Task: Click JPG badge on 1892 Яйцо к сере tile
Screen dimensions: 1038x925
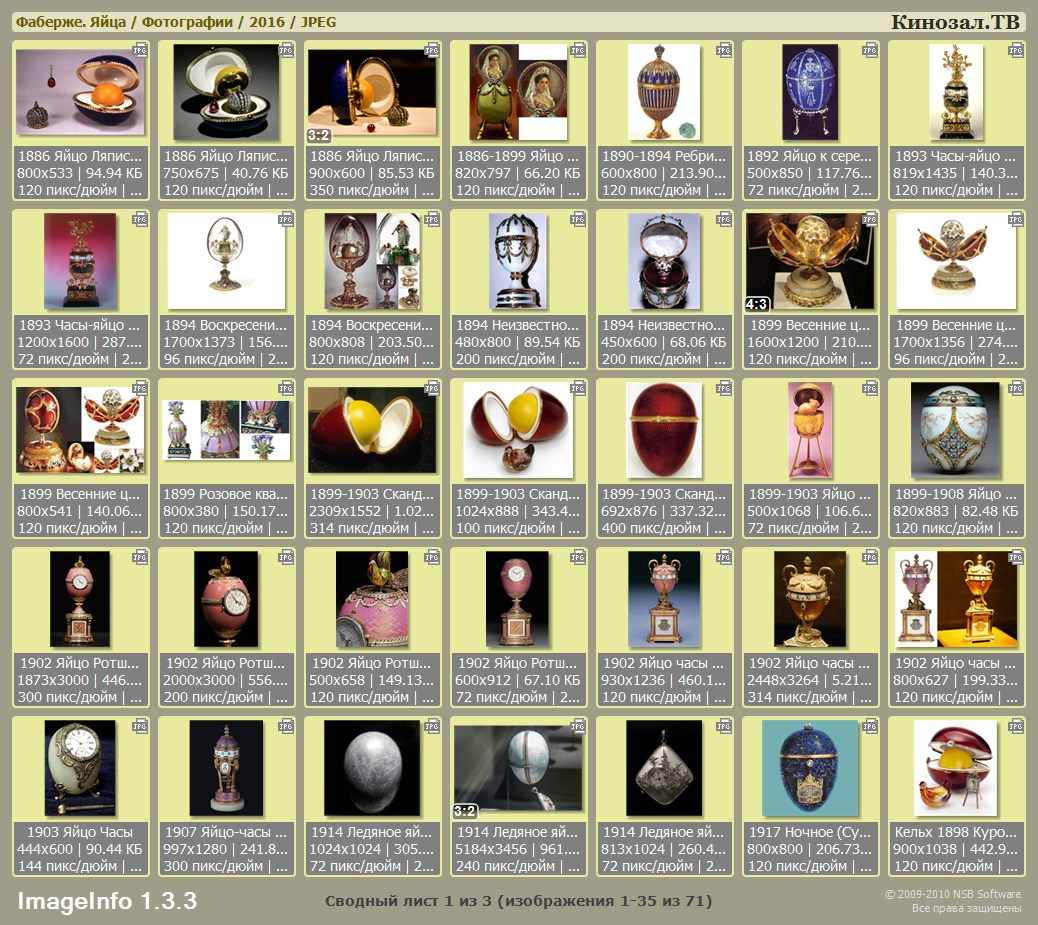Action: point(869,50)
